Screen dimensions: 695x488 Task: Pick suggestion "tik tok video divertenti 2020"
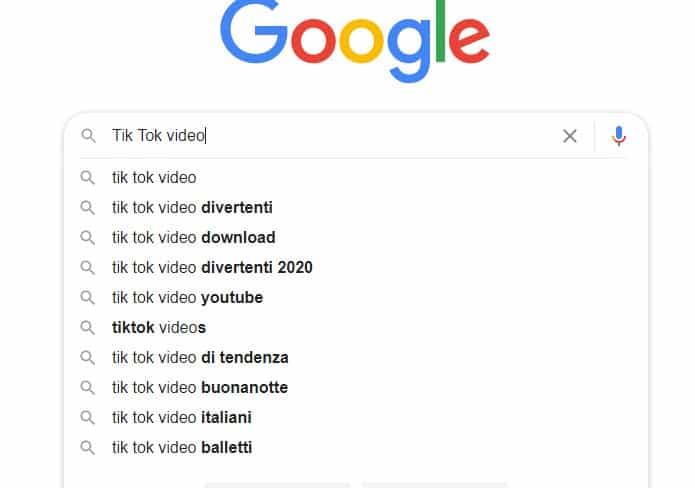(212, 268)
